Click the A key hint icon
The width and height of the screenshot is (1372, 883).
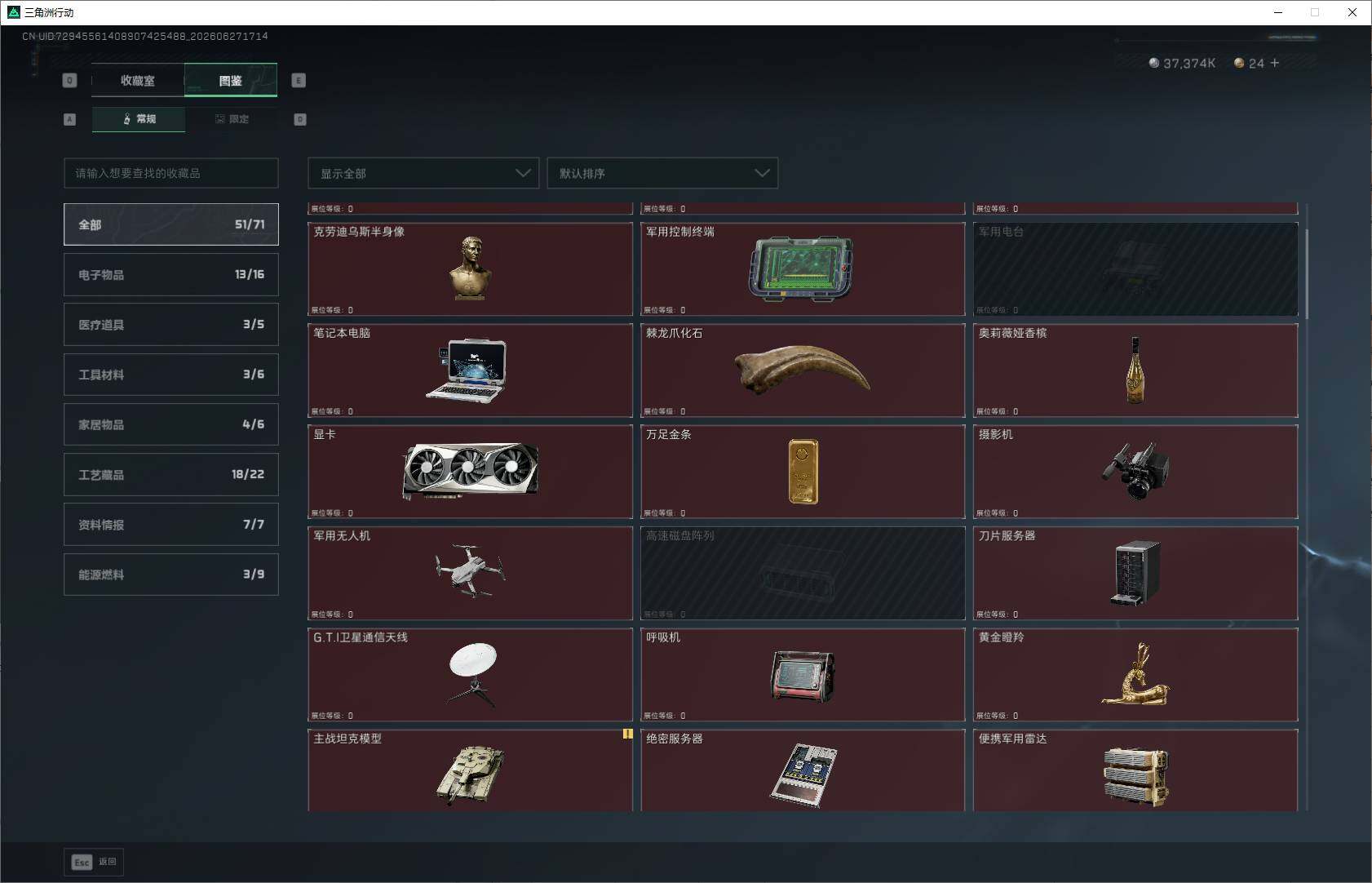point(69,119)
